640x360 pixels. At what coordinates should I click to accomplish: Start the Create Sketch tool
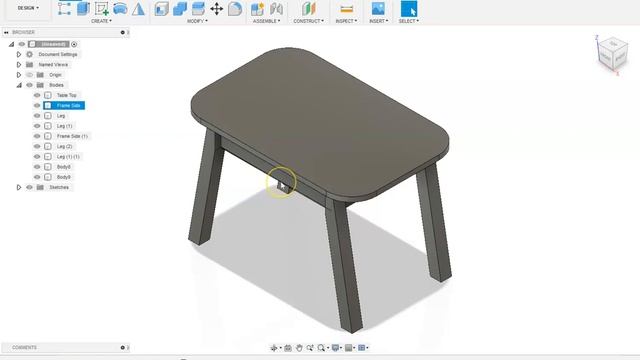102,9
